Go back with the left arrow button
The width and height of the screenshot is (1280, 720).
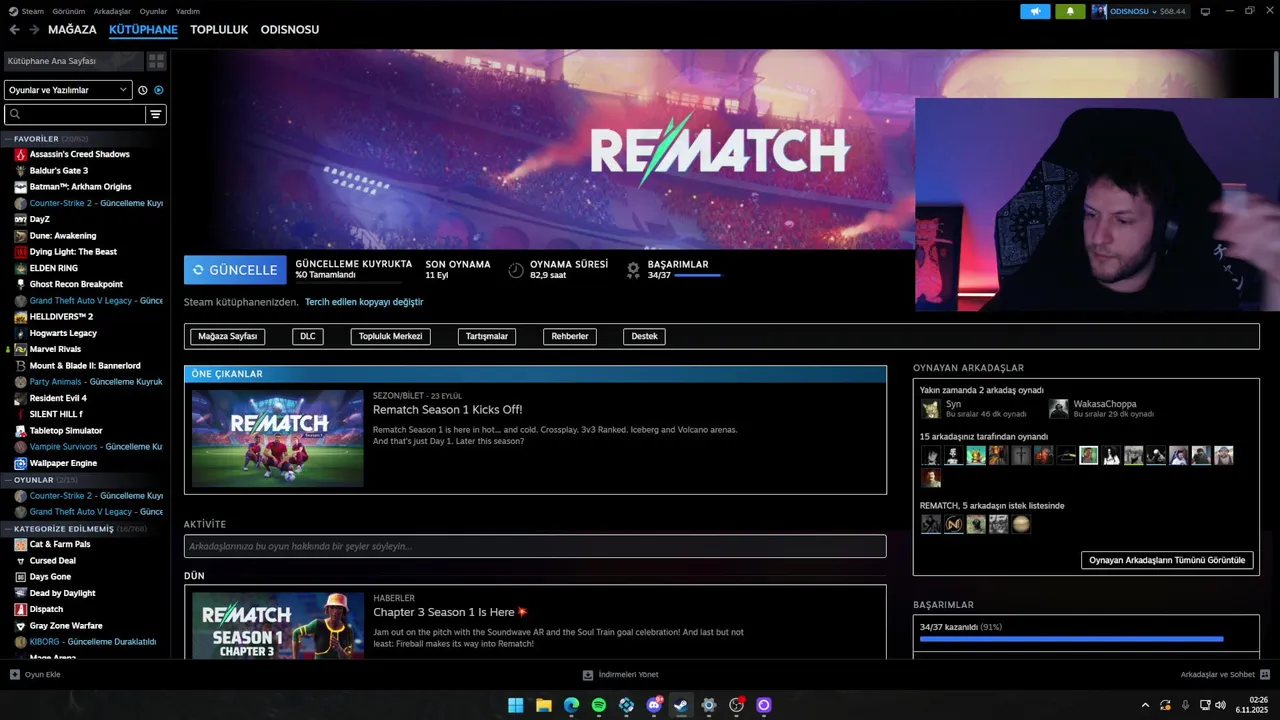(x=14, y=30)
